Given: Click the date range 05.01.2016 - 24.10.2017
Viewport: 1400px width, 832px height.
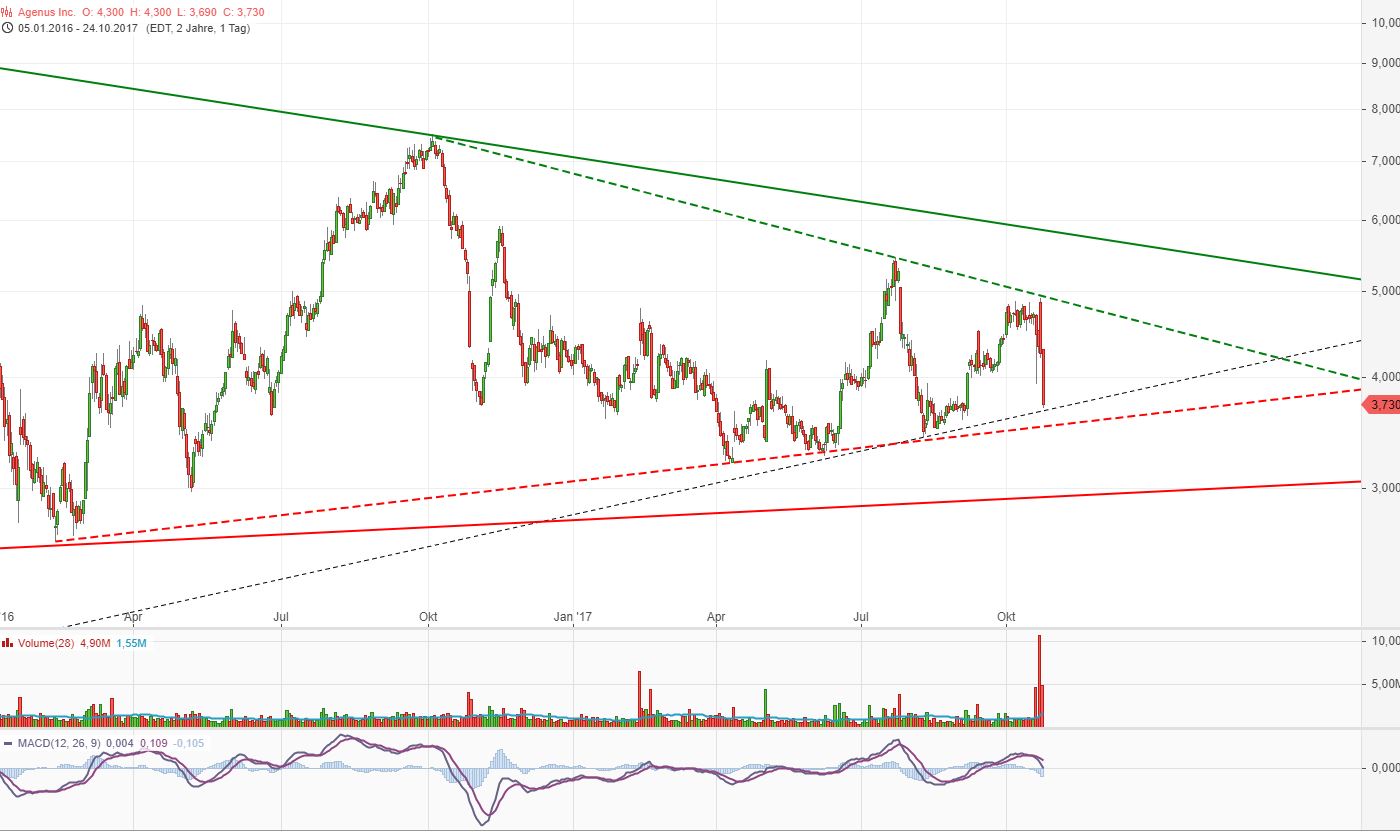Looking at the screenshot, I should click(73, 28).
